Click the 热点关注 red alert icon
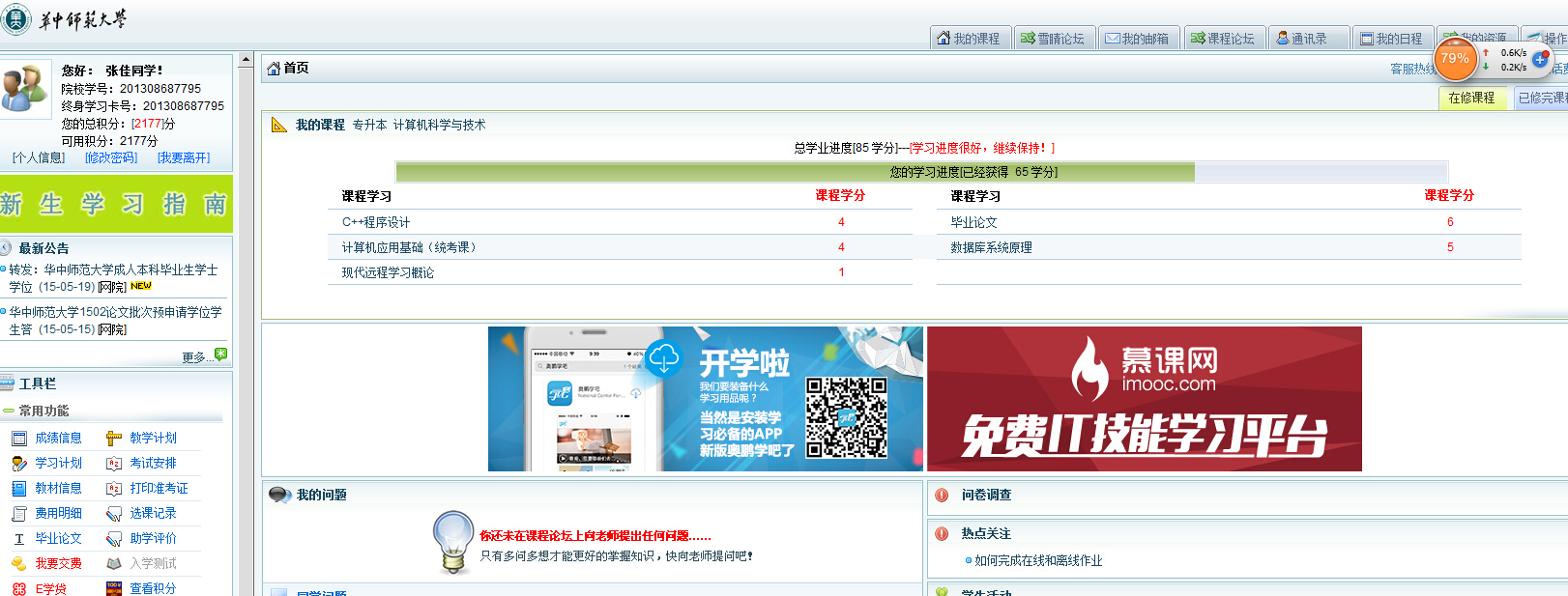This screenshot has height=596, width=1568. click(942, 534)
